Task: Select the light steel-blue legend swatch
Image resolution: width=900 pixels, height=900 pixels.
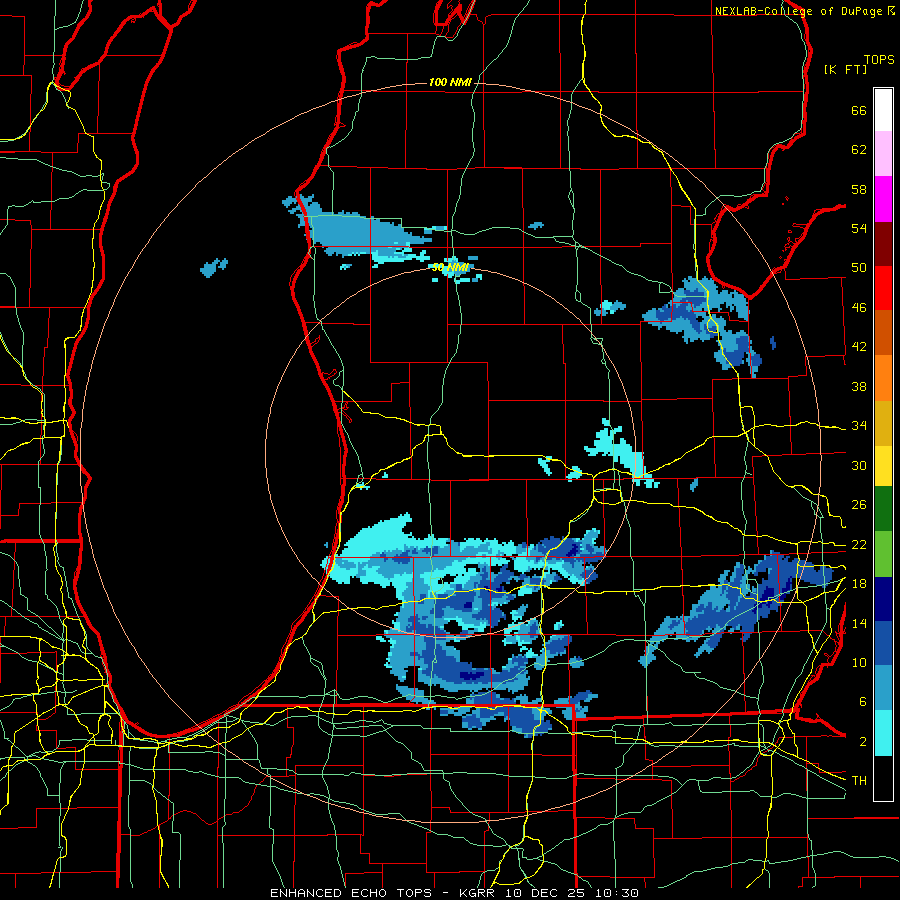Action: tap(883, 688)
